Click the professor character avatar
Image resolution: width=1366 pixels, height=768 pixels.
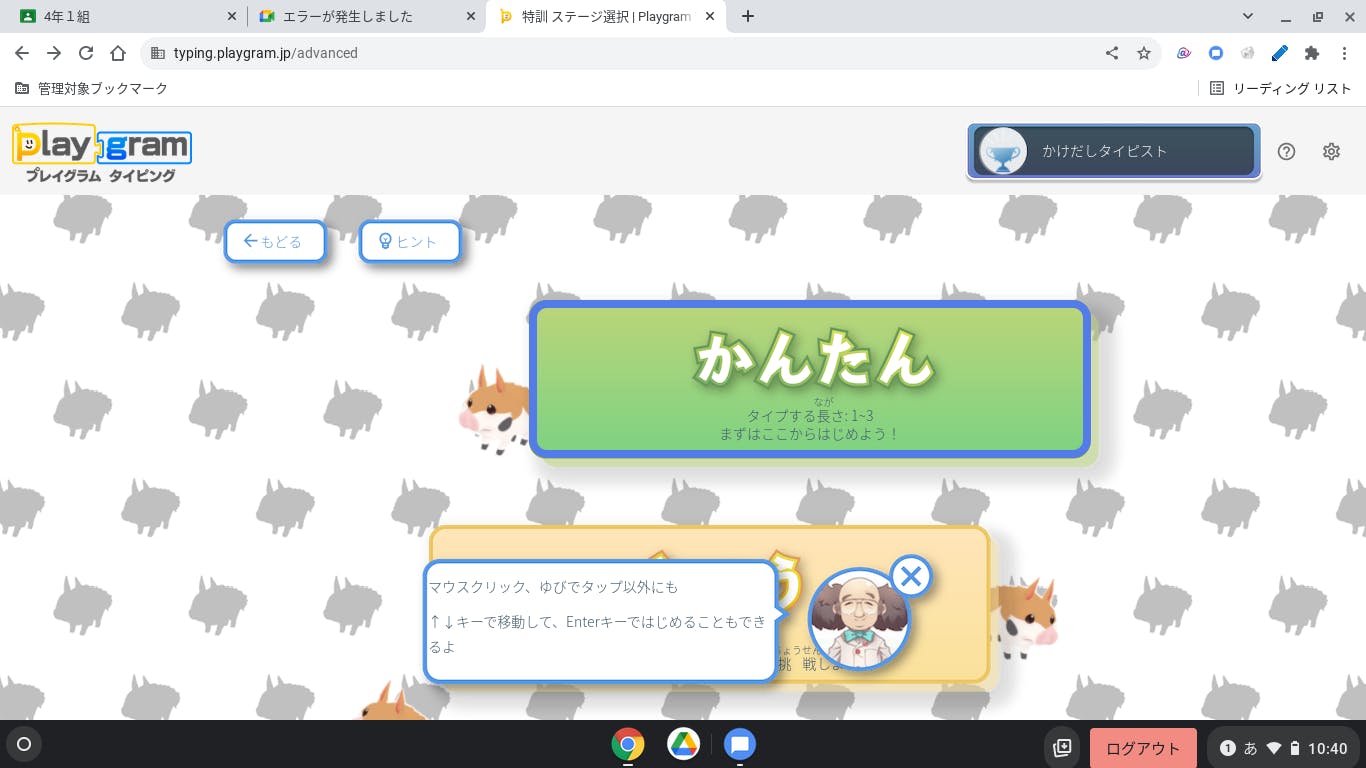(859, 620)
